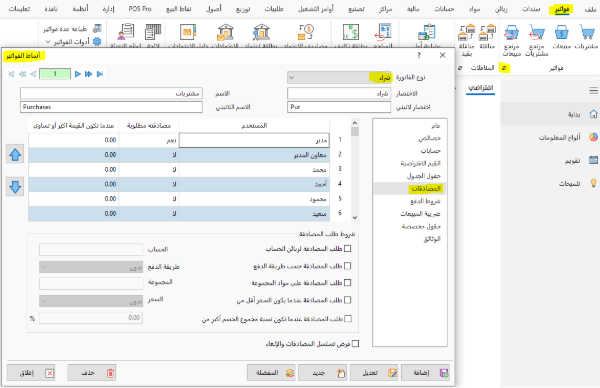
Task: Open the مبيعات sales invoice icon
Action: point(562,32)
